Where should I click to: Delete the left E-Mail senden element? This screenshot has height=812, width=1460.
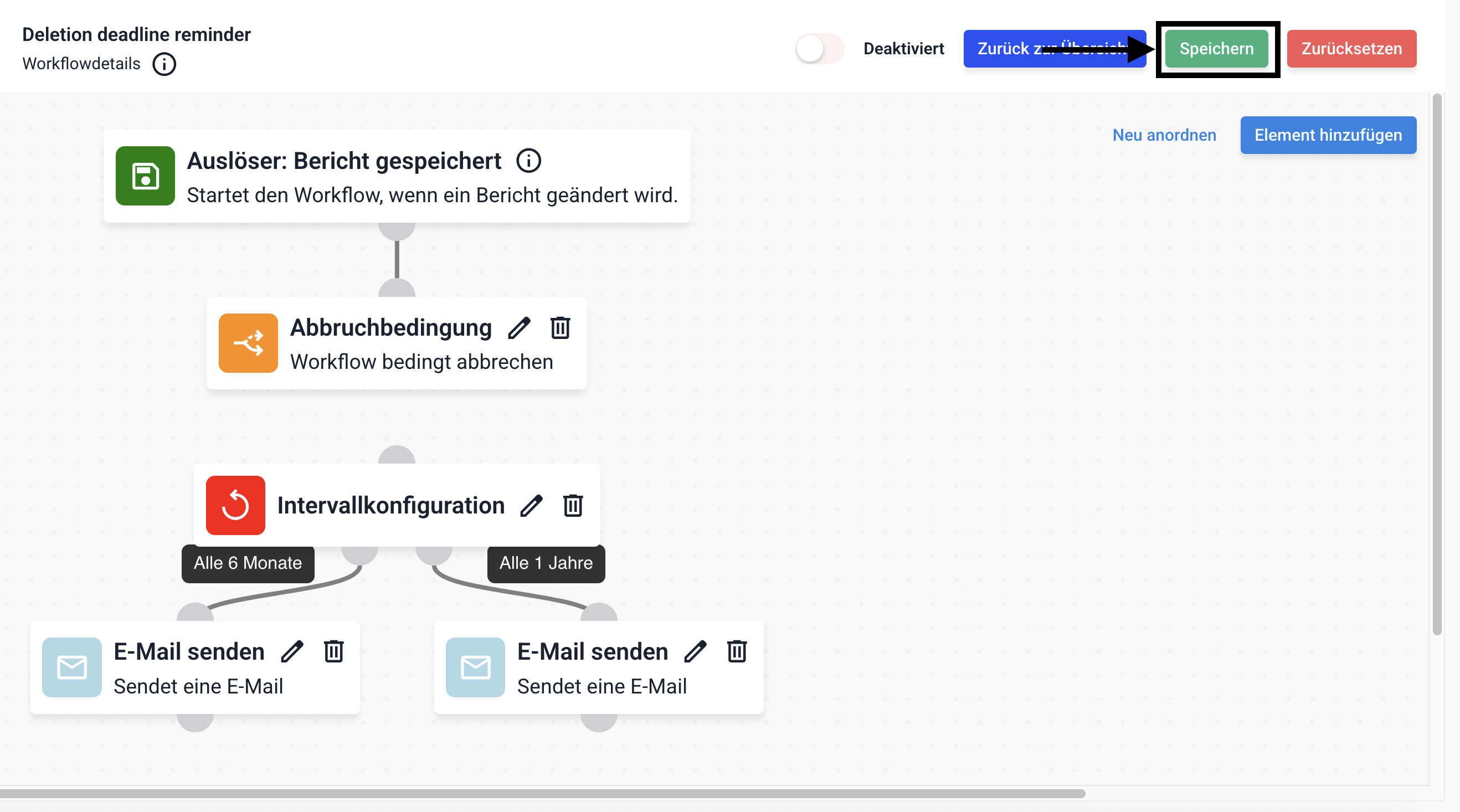tap(334, 651)
